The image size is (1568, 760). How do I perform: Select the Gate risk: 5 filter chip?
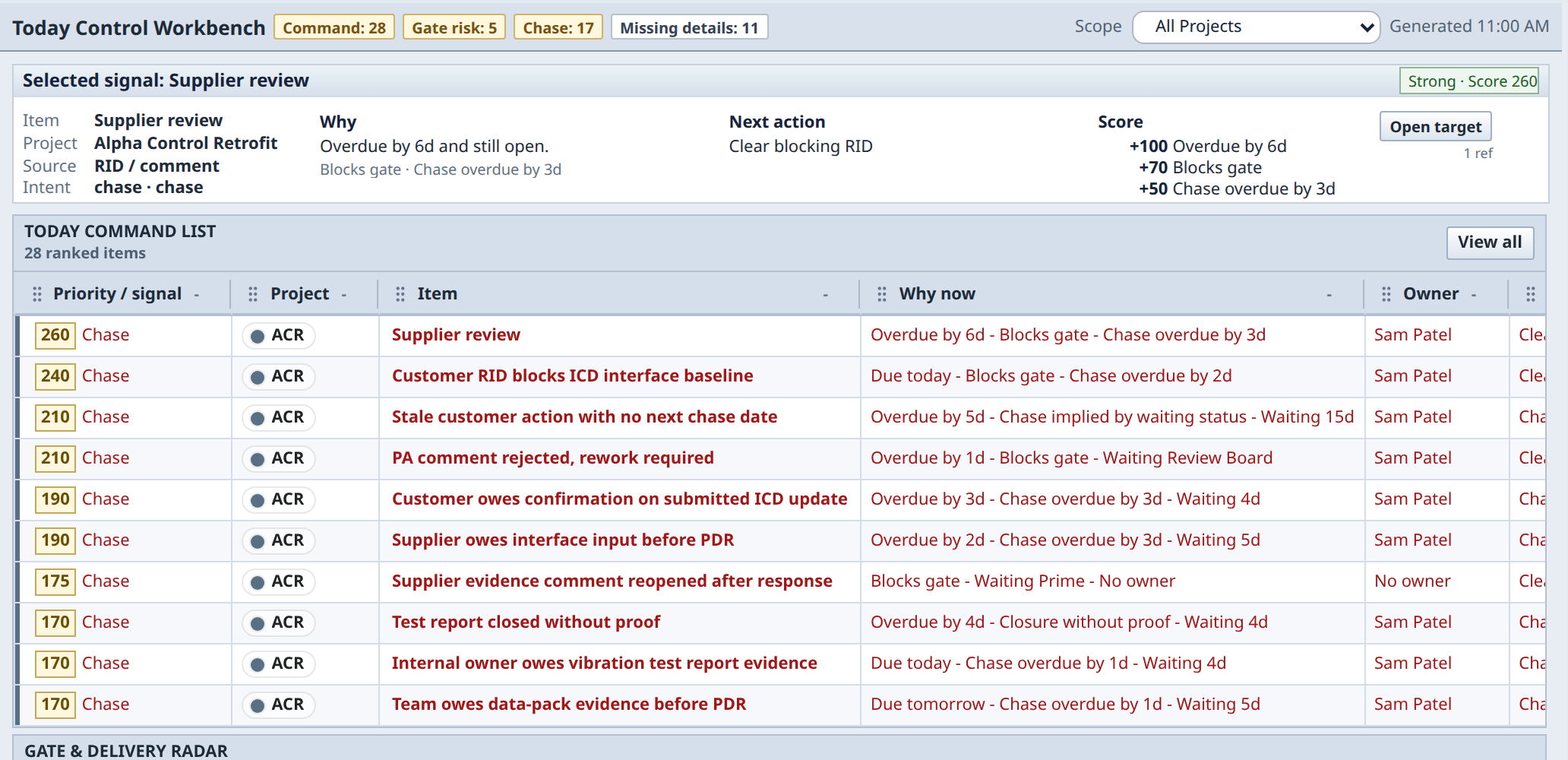[454, 27]
